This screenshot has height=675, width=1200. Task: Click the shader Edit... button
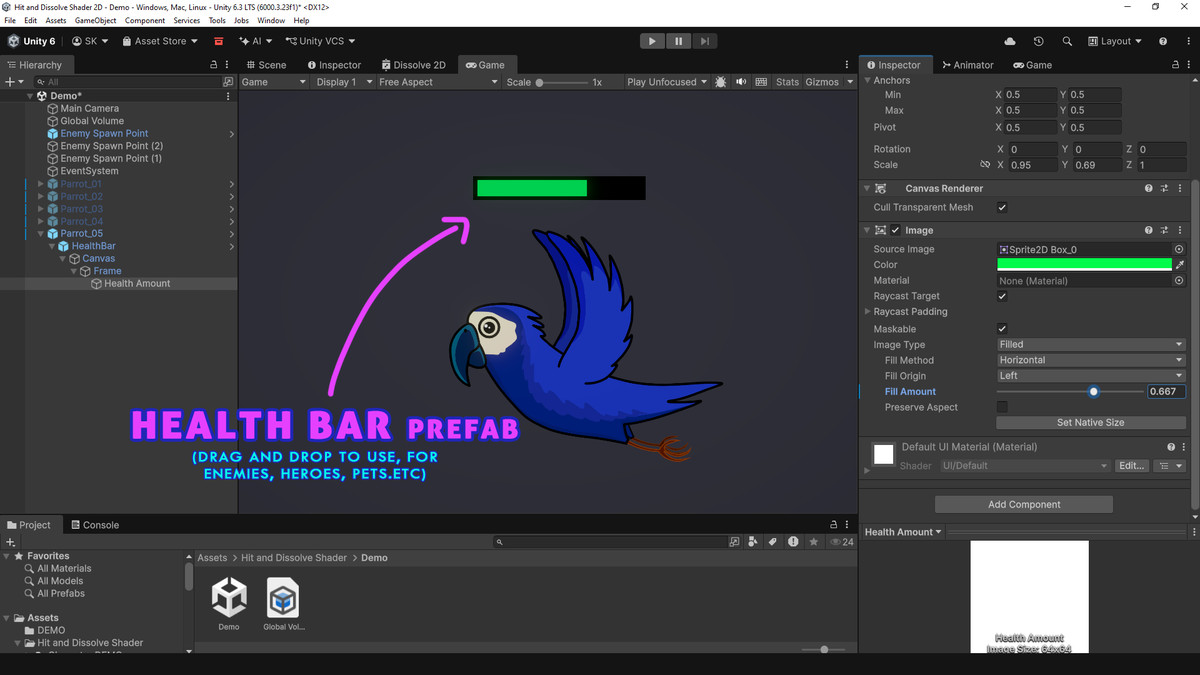pyautogui.click(x=1131, y=466)
